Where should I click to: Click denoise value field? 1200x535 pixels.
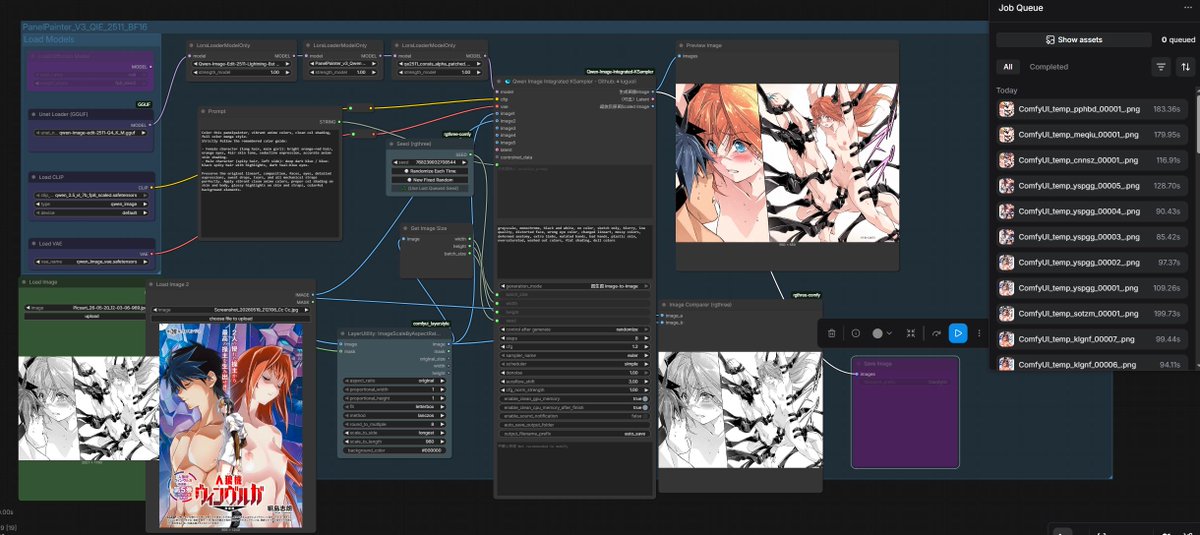tap(575, 372)
